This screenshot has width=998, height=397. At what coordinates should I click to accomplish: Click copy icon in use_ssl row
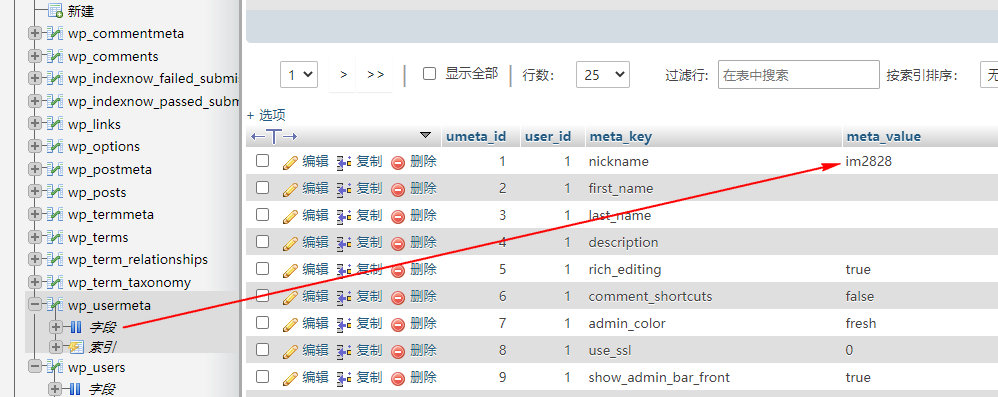pyautogui.click(x=344, y=351)
